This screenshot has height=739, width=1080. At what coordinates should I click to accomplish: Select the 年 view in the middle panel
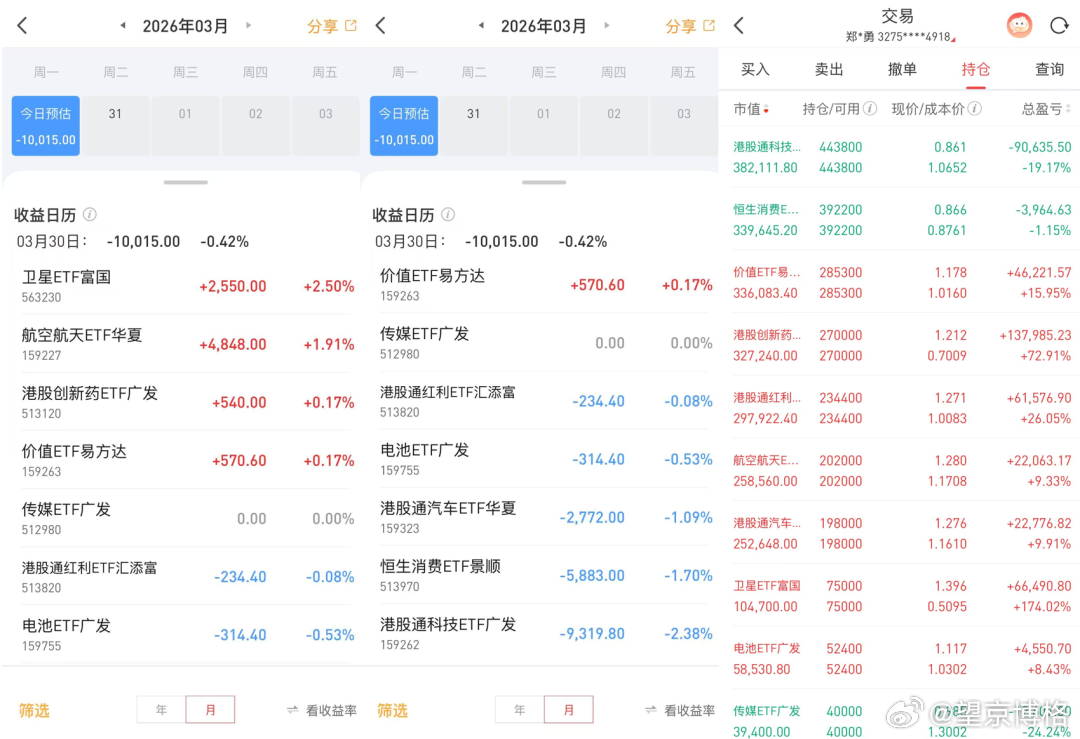point(519,709)
